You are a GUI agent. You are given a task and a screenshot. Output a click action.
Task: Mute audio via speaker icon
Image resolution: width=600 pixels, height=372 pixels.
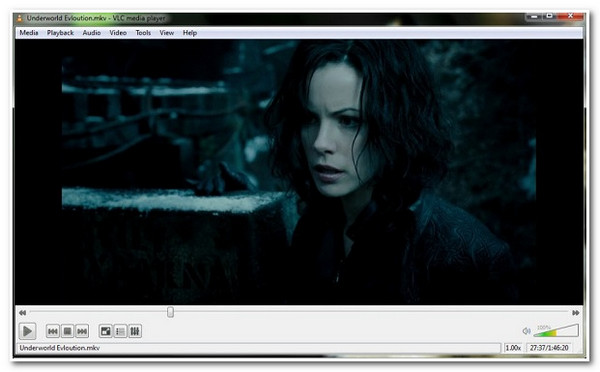pos(527,331)
